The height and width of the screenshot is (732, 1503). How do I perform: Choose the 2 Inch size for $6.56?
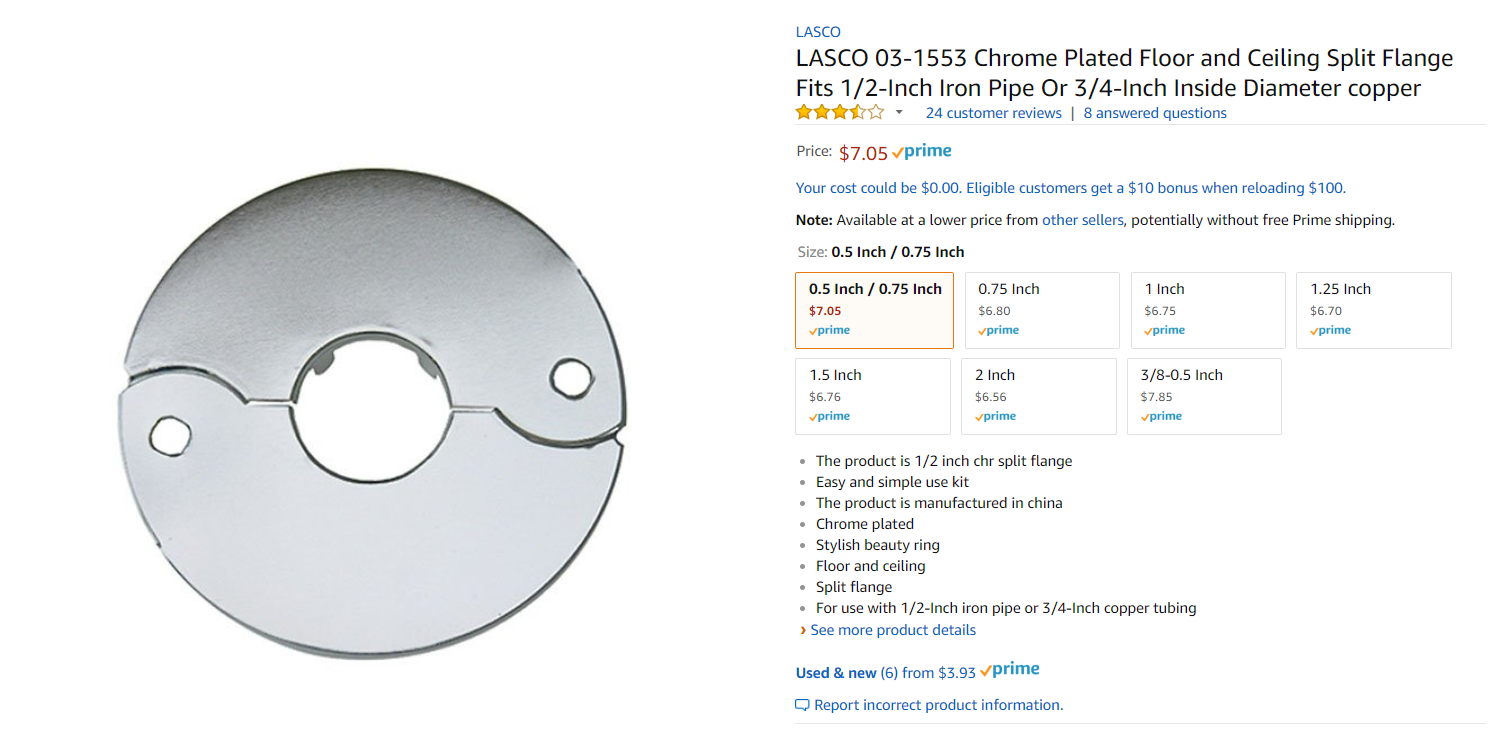click(x=1039, y=396)
